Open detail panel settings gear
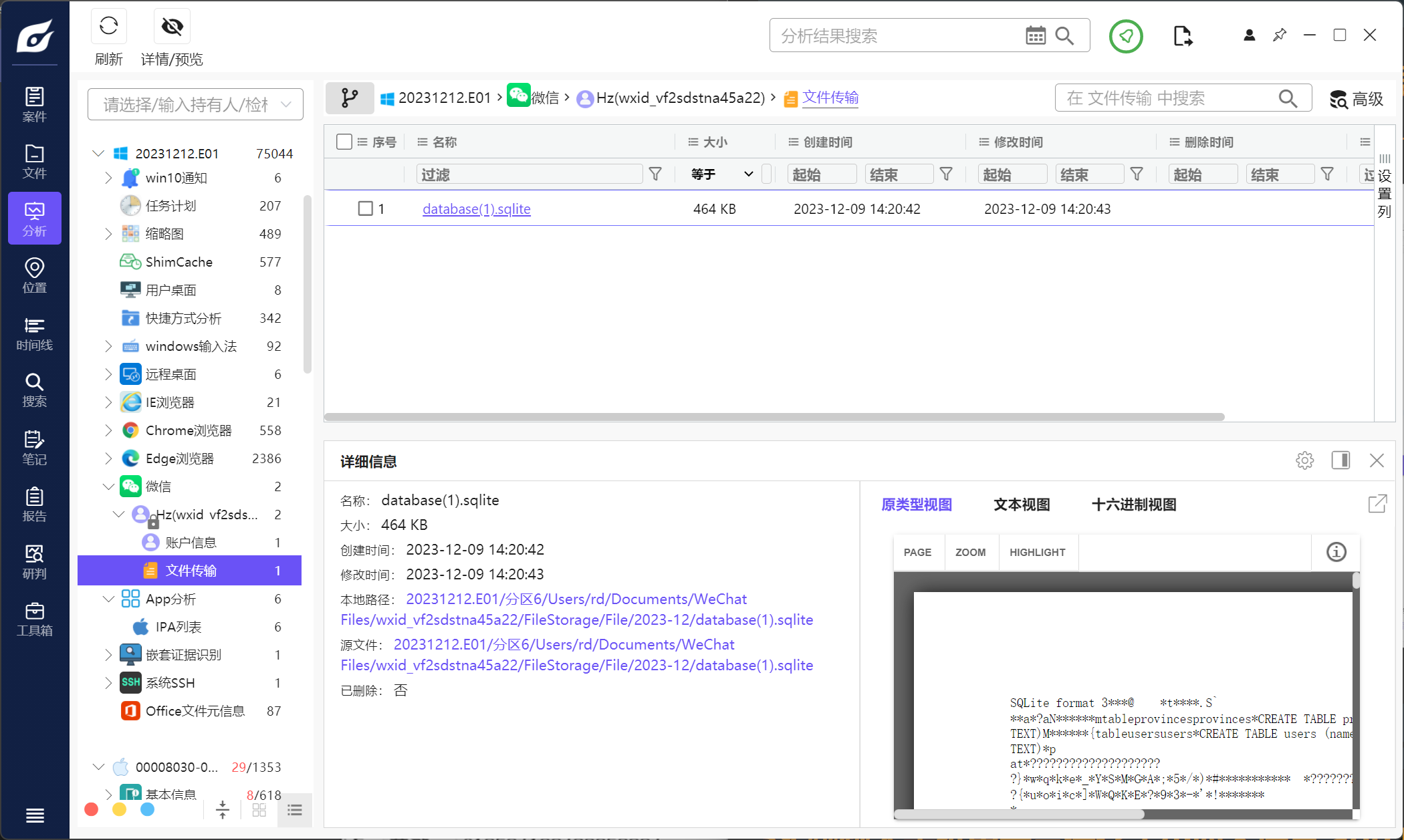The width and height of the screenshot is (1404, 840). (1304, 460)
